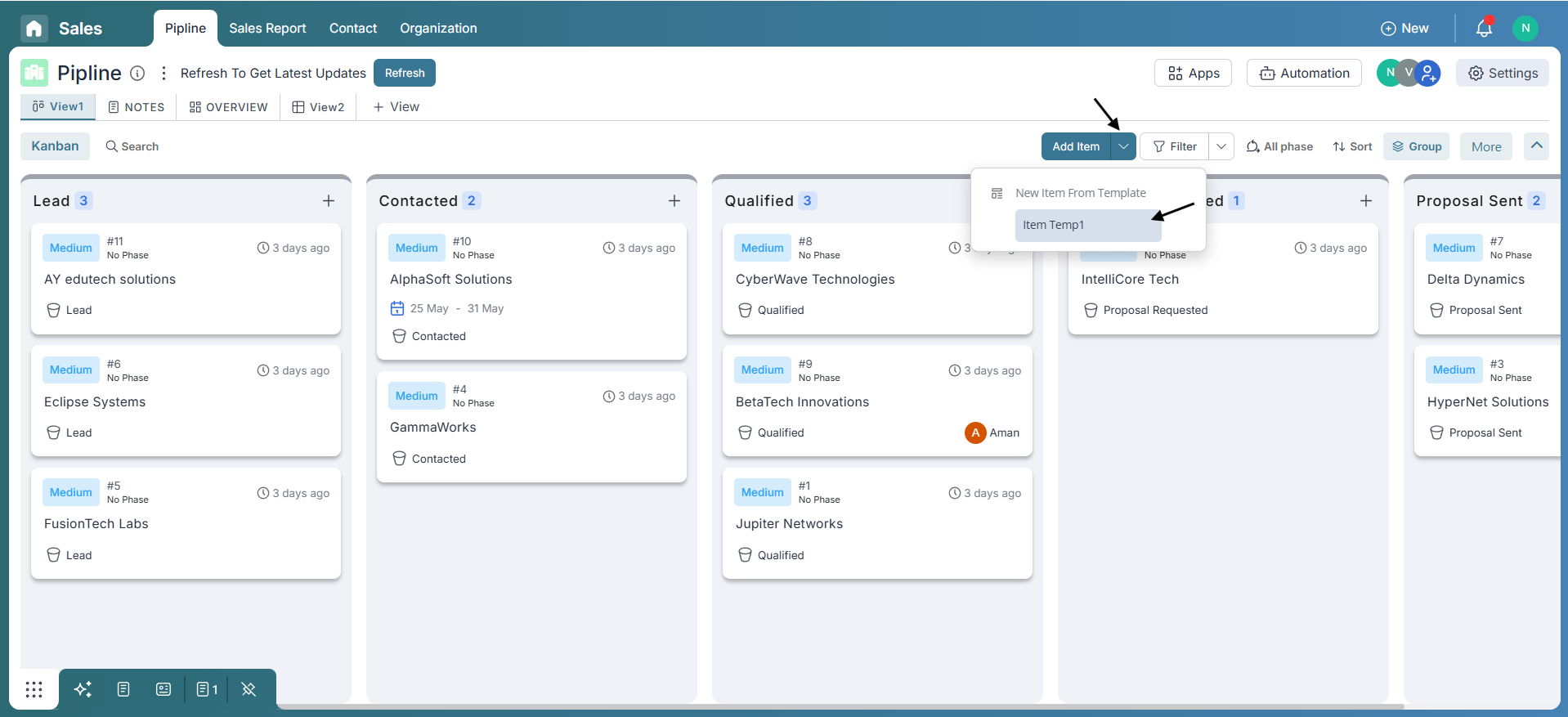The image size is (1568, 717).
Task: Click the AlphaSoft Solutions card title
Action: 451,279
